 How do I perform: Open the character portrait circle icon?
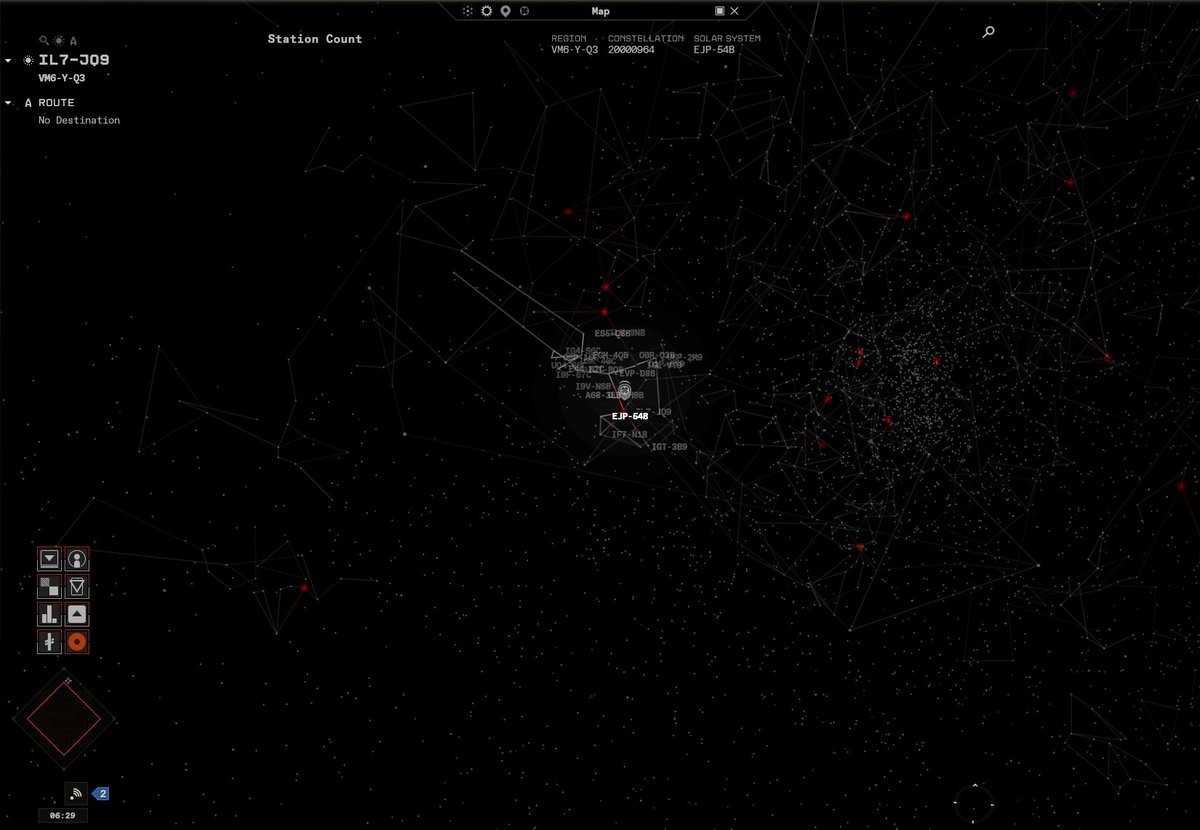pyautogui.click(x=77, y=559)
